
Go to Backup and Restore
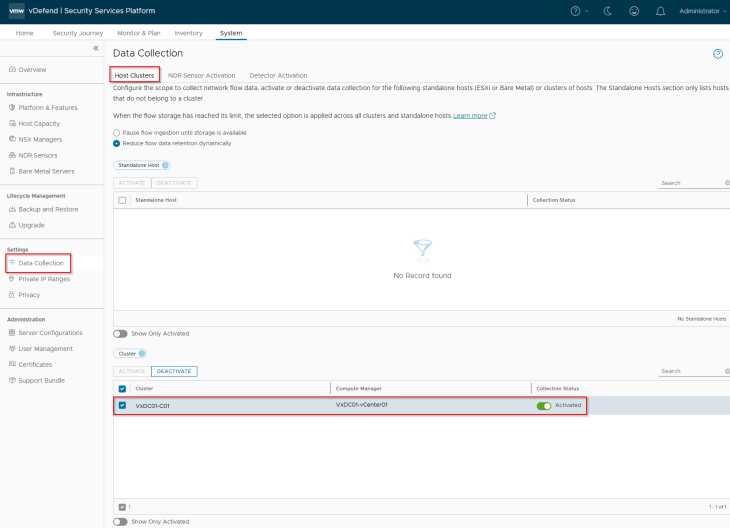pyautogui.click(x=48, y=209)
